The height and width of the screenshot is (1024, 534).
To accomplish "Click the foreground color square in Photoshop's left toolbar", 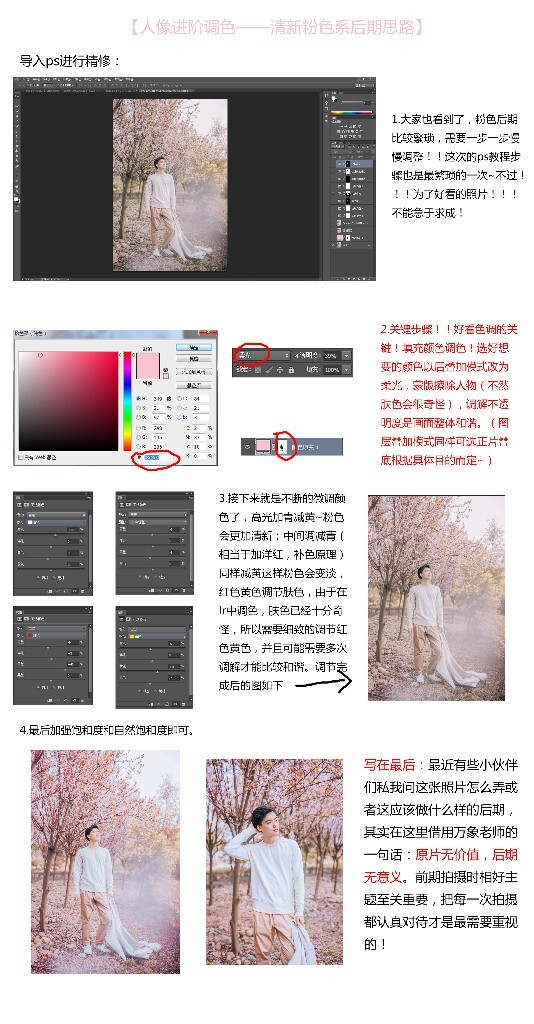I will (x=16, y=199).
